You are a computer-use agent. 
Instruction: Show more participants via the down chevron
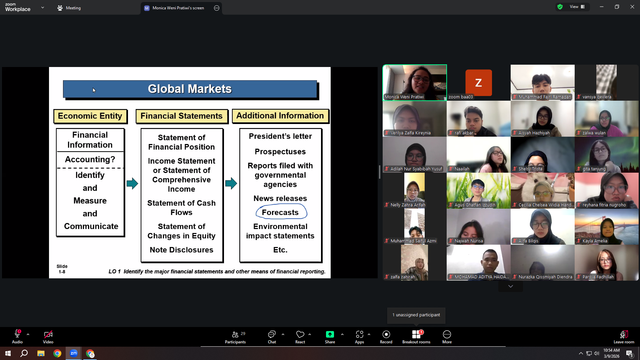[x=510, y=287]
